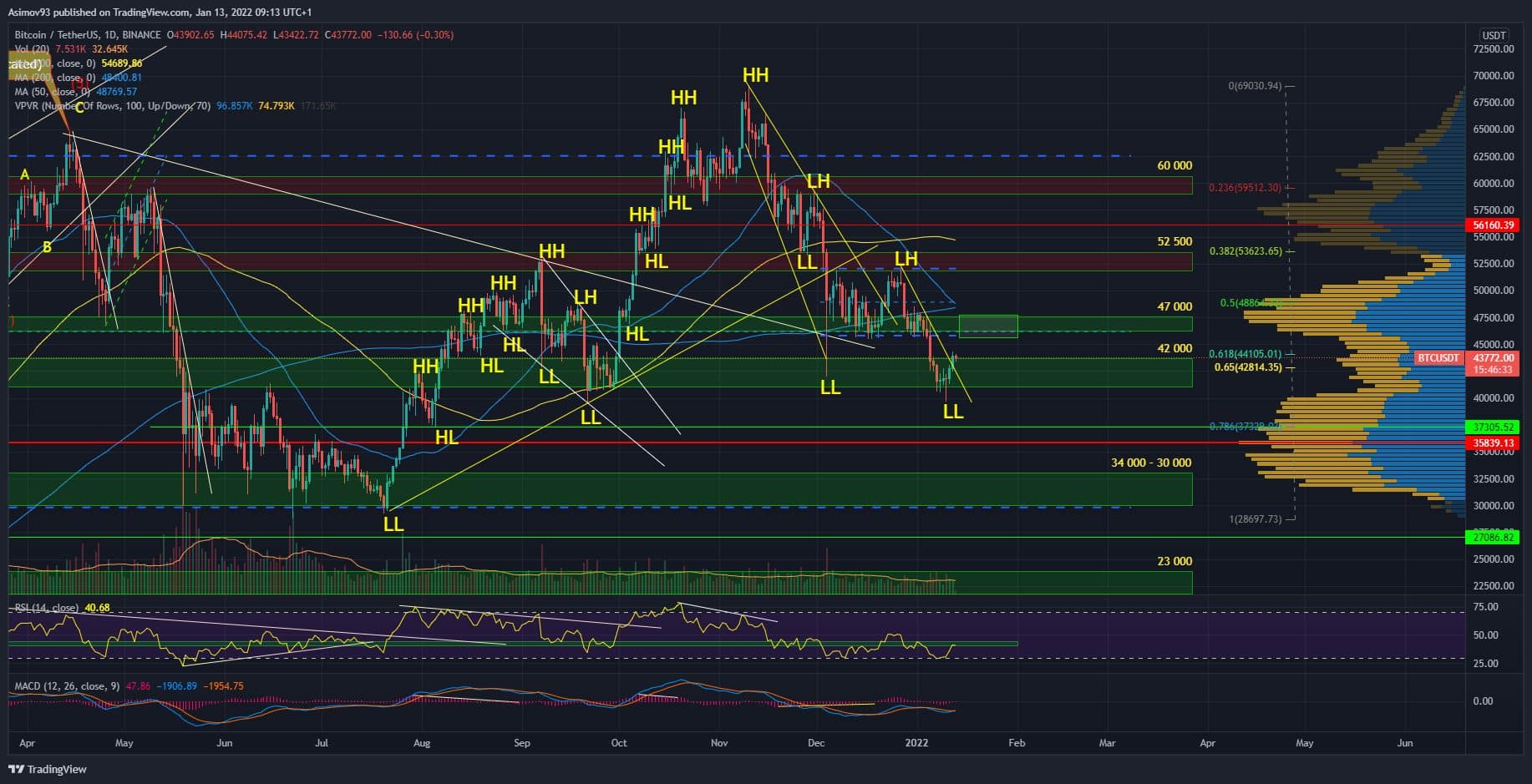Click the "Feb" label on time axis
Image resolution: width=1532 pixels, height=784 pixels.
click(1017, 742)
